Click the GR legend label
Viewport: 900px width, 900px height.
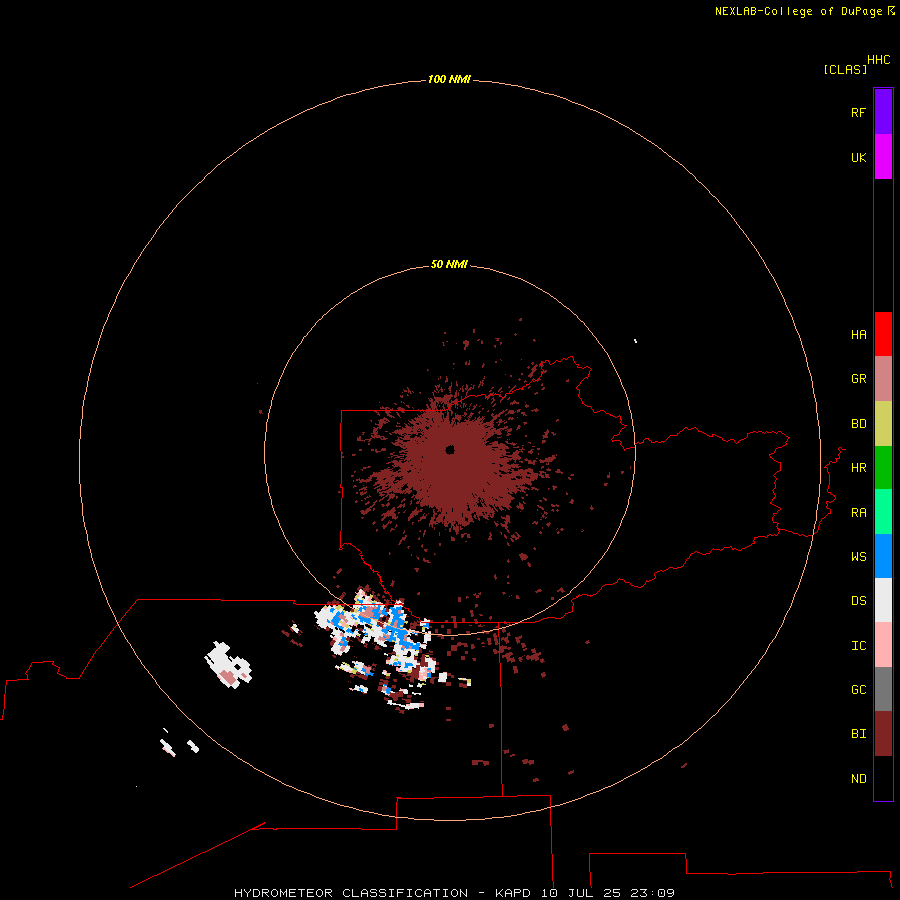[x=859, y=379]
